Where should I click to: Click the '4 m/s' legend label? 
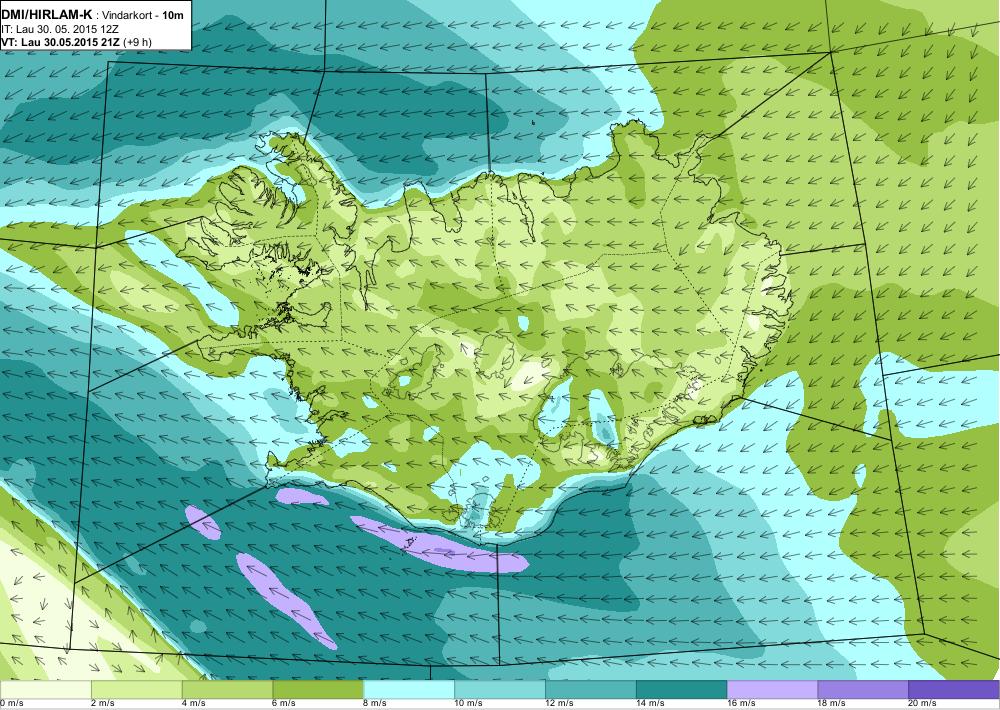tap(194, 704)
